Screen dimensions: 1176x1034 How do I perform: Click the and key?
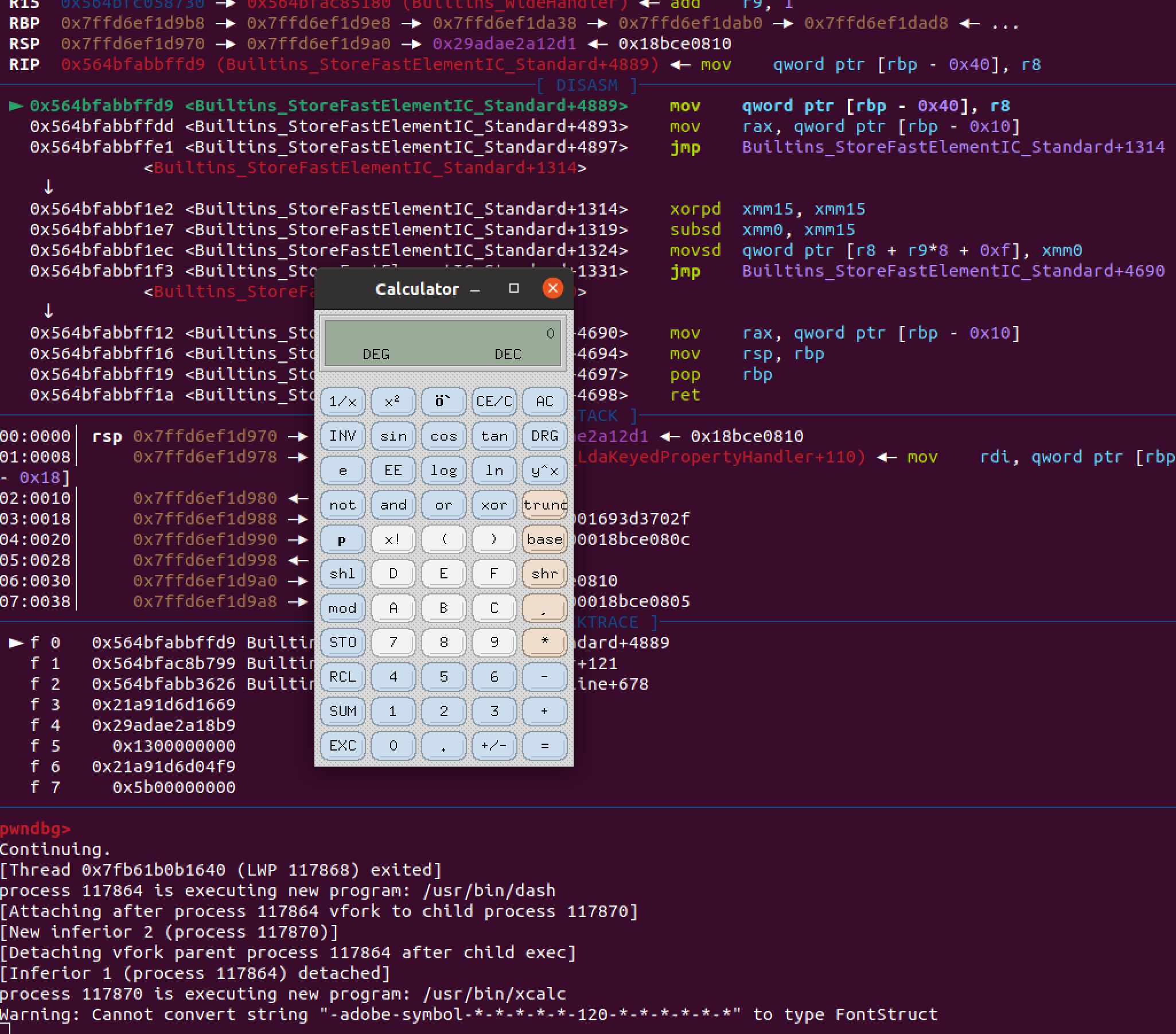(x=393, y=504)
